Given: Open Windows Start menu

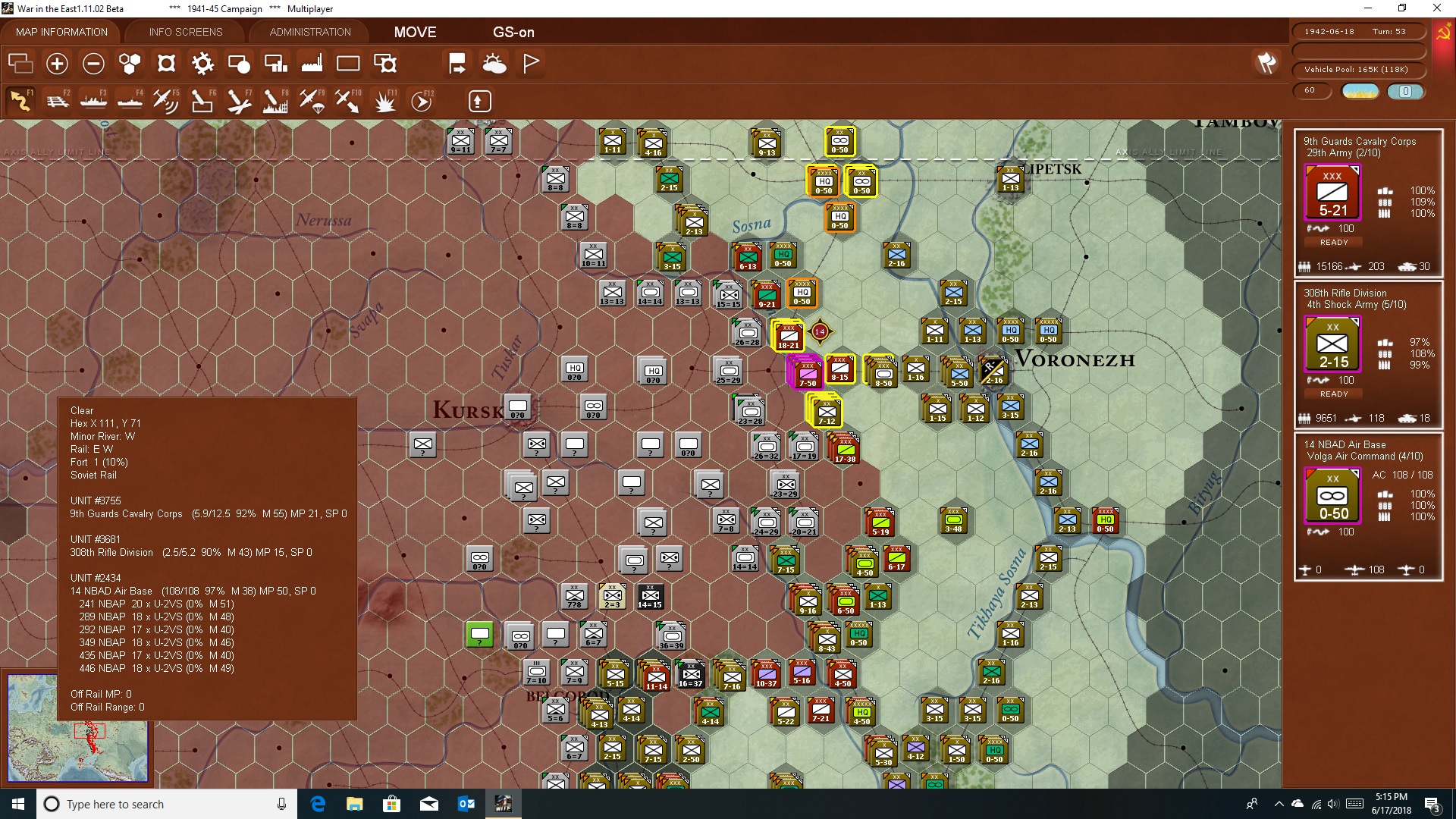Looking at the screenshot, I should click(x=18, y=804).
